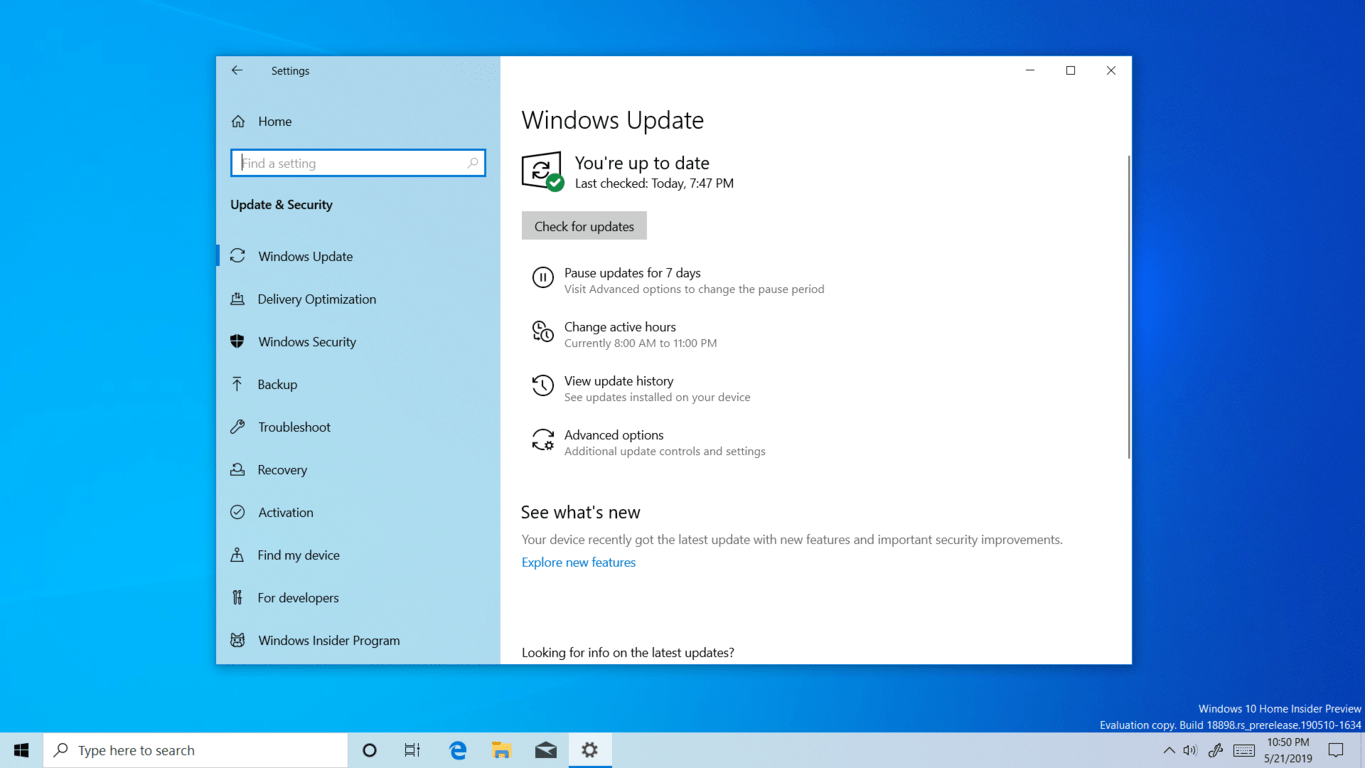
Task: Click the Backup upload arrow icon
Action: (238, 384)
